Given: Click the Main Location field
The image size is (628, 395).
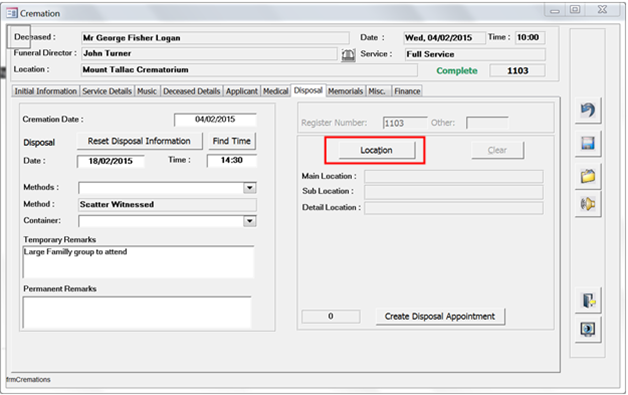Looking at the screenshot, I should (x=453, y=176).
